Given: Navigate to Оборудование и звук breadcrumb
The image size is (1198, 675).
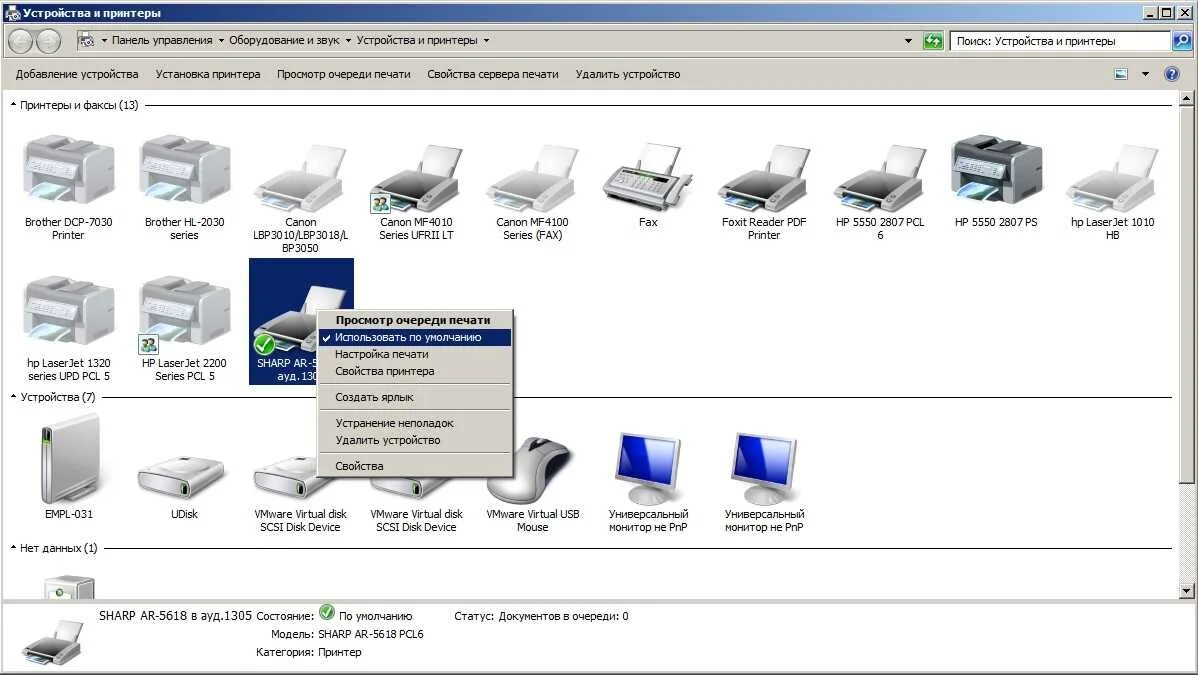Looking at the screenshot, I should 284,41.
